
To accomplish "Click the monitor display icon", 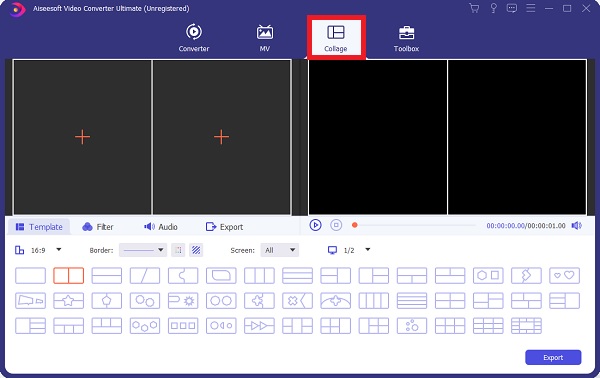I will click(332, 250).
